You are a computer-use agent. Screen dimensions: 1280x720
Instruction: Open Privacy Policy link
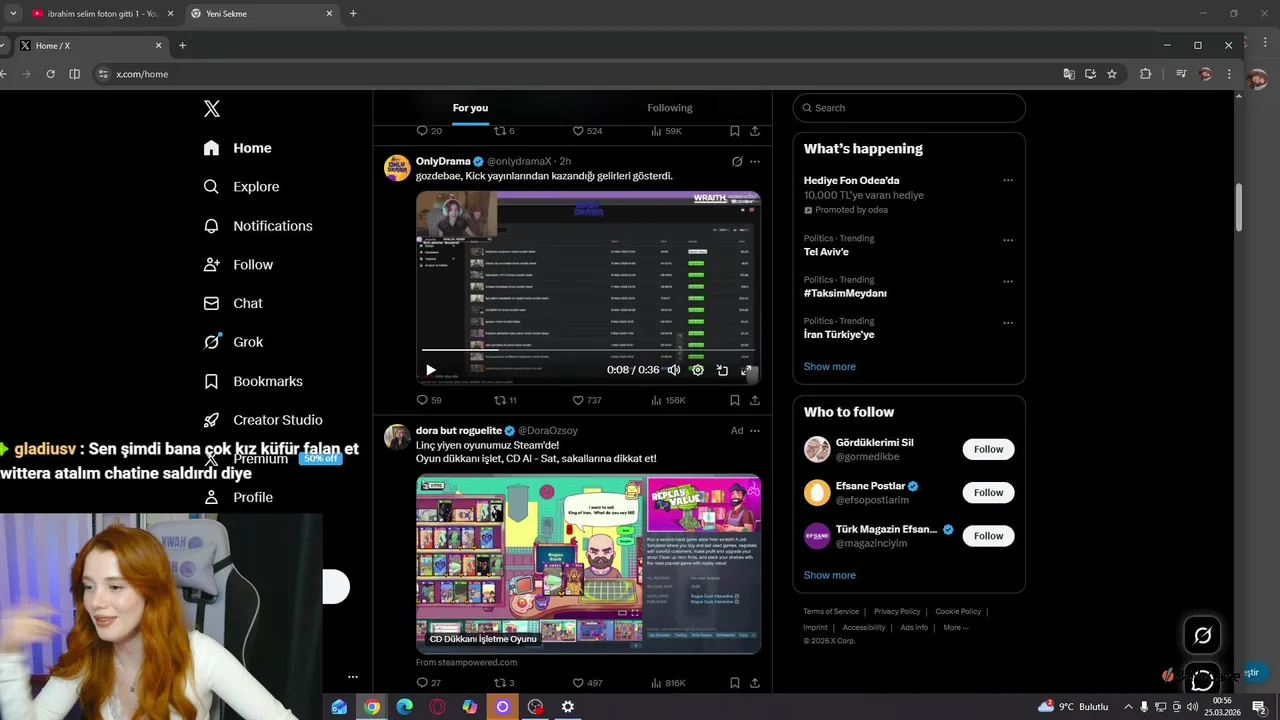coord(897,611)
